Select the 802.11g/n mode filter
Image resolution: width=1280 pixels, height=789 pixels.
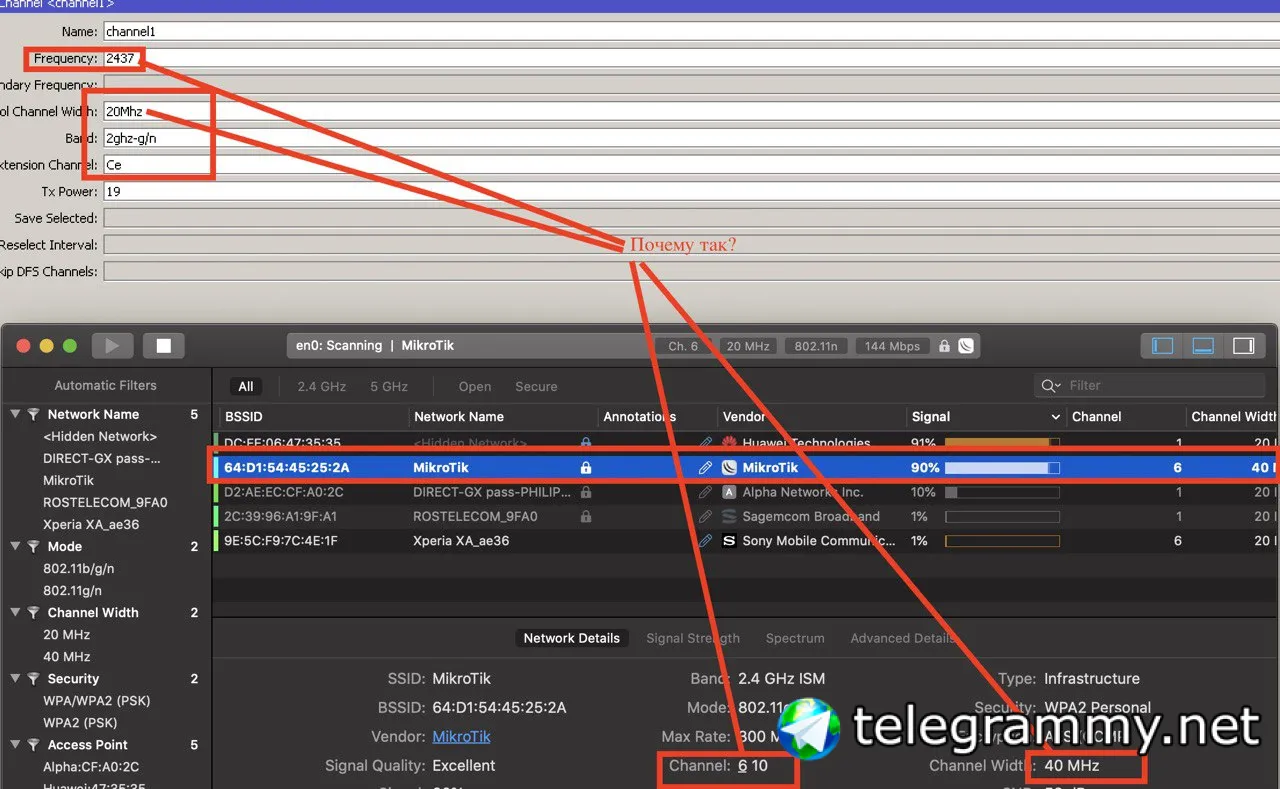click(72, 590)
